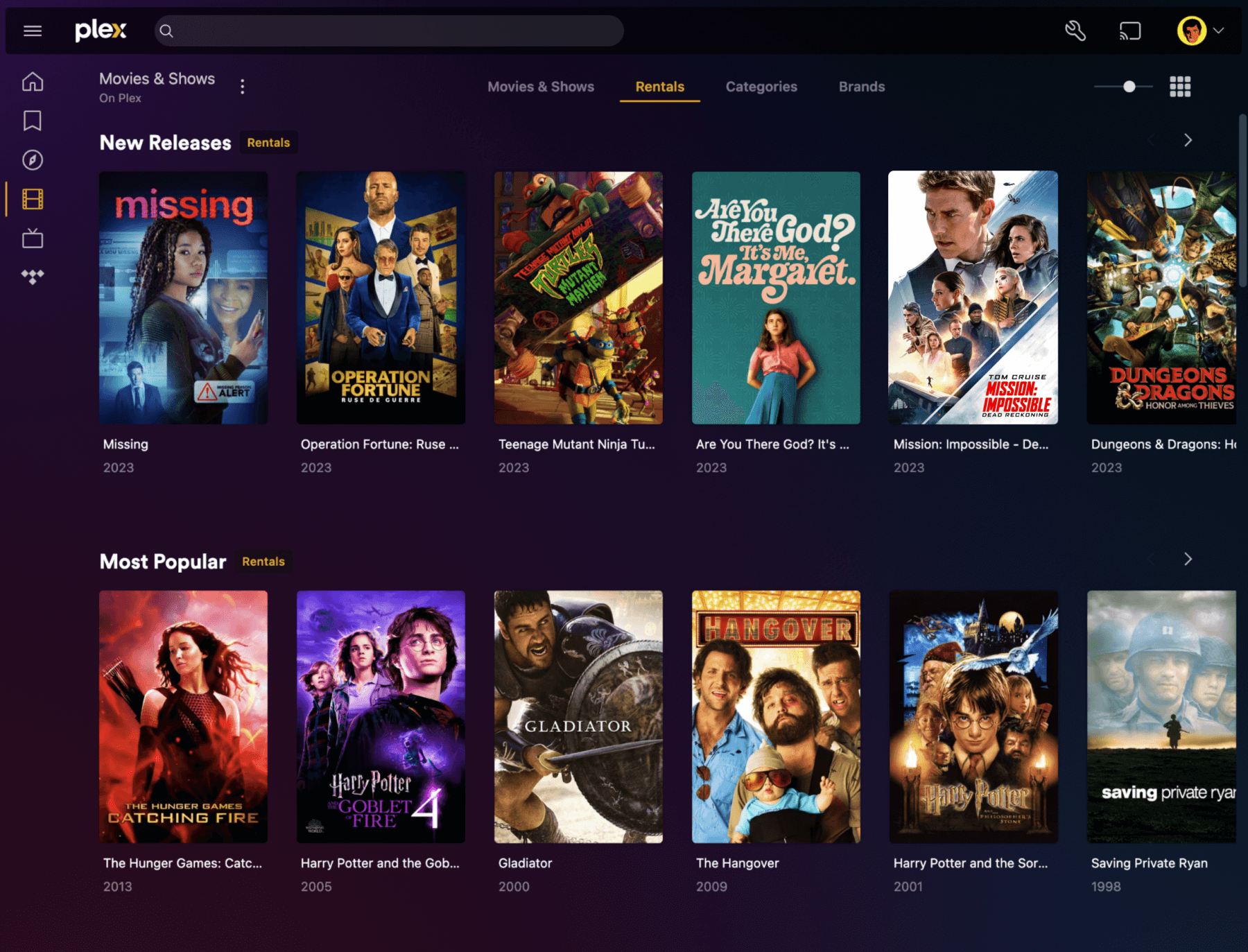
Task: Open the hamburger navigation menu
Action: (33, 31)
